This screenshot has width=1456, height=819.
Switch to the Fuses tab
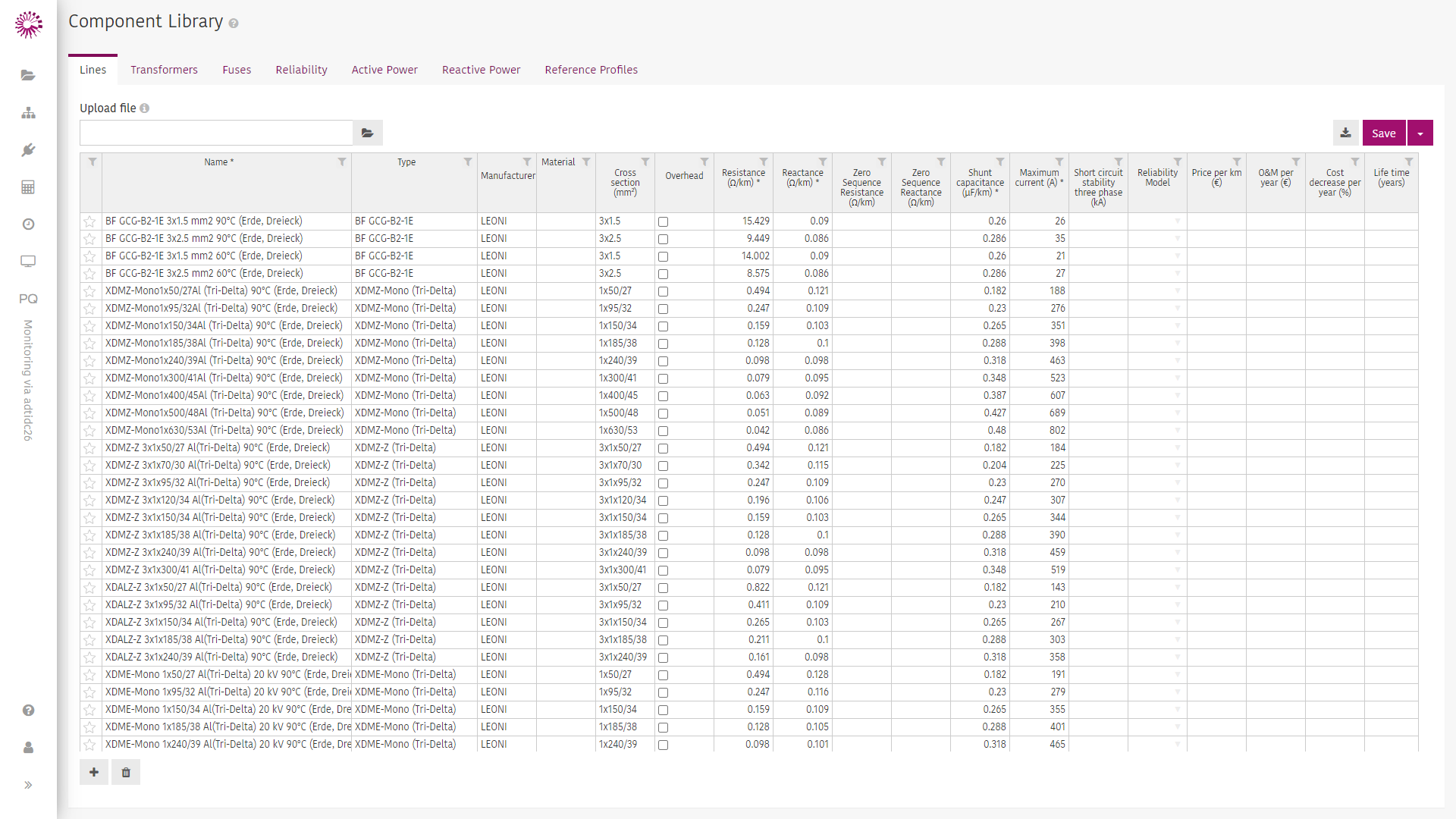pos(237,70)
